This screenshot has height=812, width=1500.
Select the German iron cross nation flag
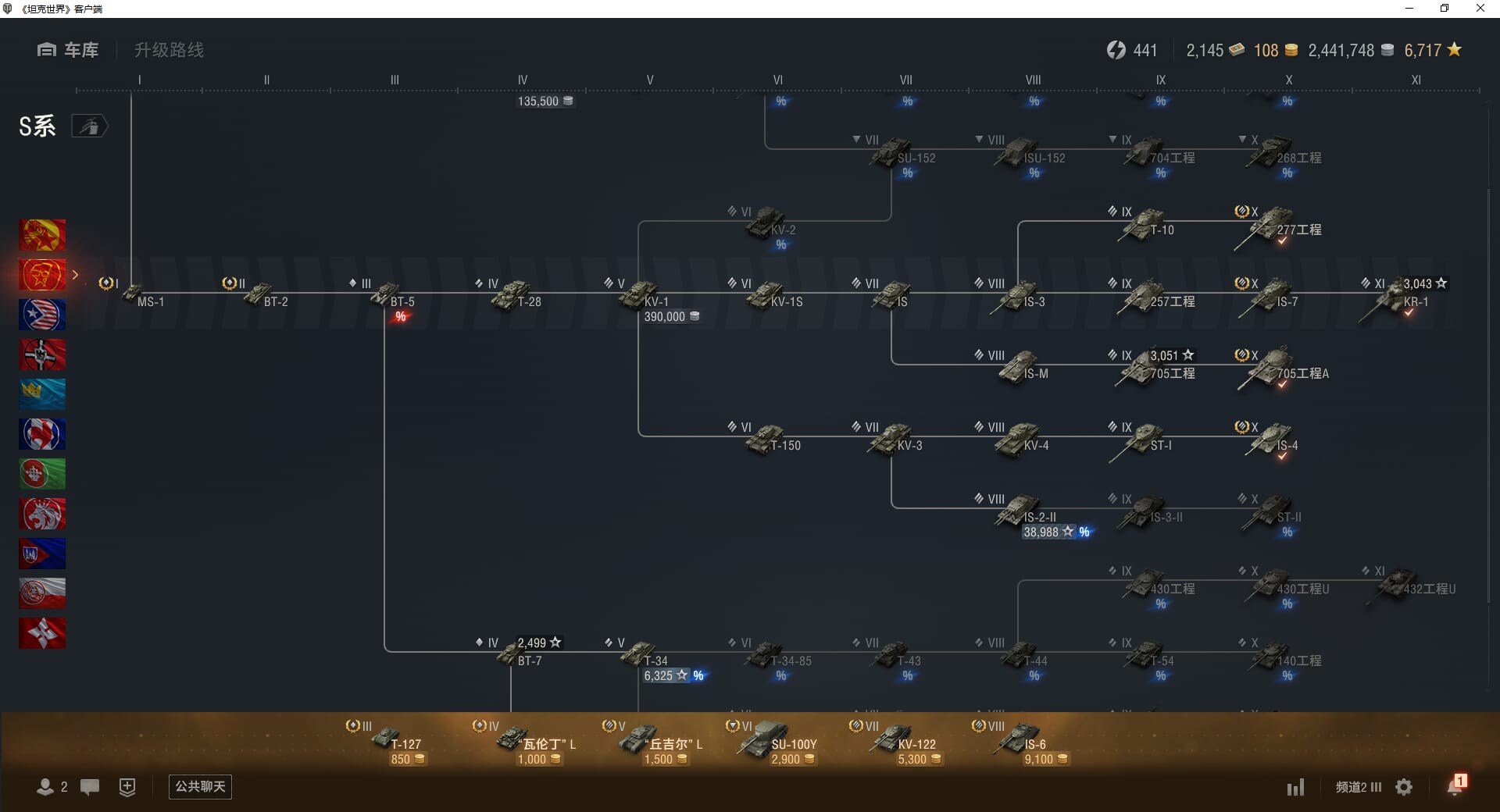[x=42, y=354]
